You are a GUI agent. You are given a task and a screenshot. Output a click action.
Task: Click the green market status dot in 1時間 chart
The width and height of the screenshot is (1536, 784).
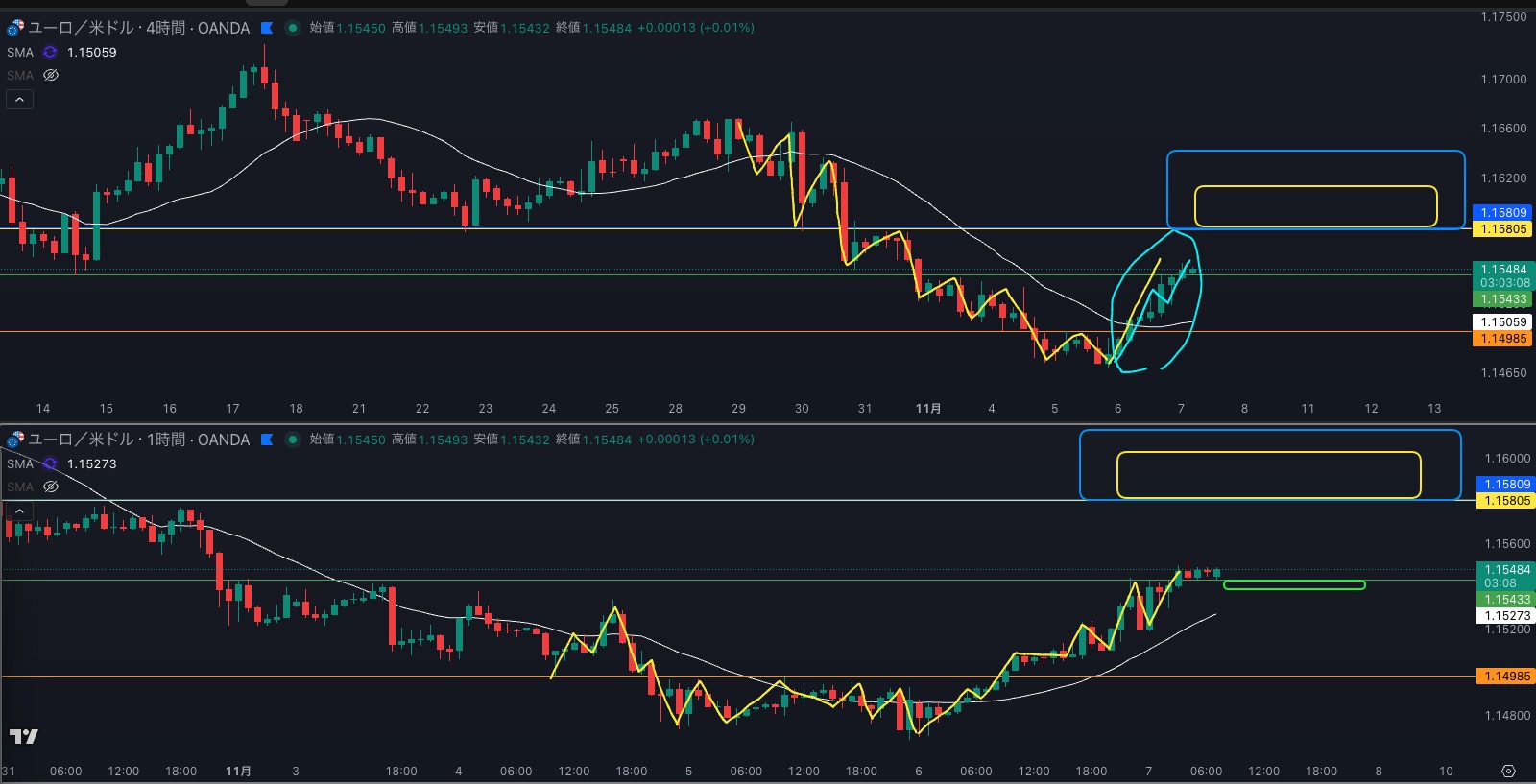point(293,440)
